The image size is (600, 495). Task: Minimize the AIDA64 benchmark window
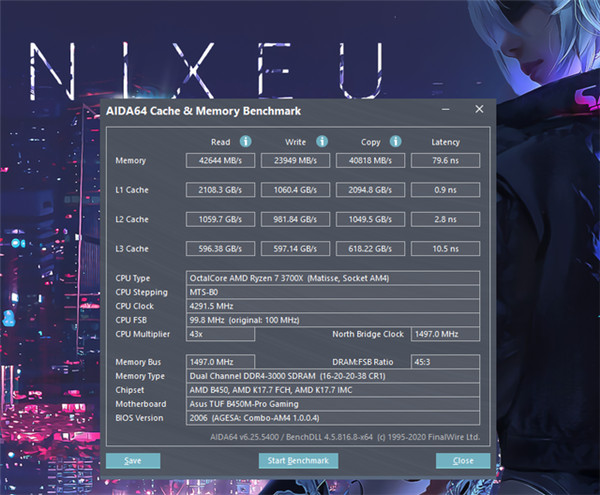pos(455,109)
